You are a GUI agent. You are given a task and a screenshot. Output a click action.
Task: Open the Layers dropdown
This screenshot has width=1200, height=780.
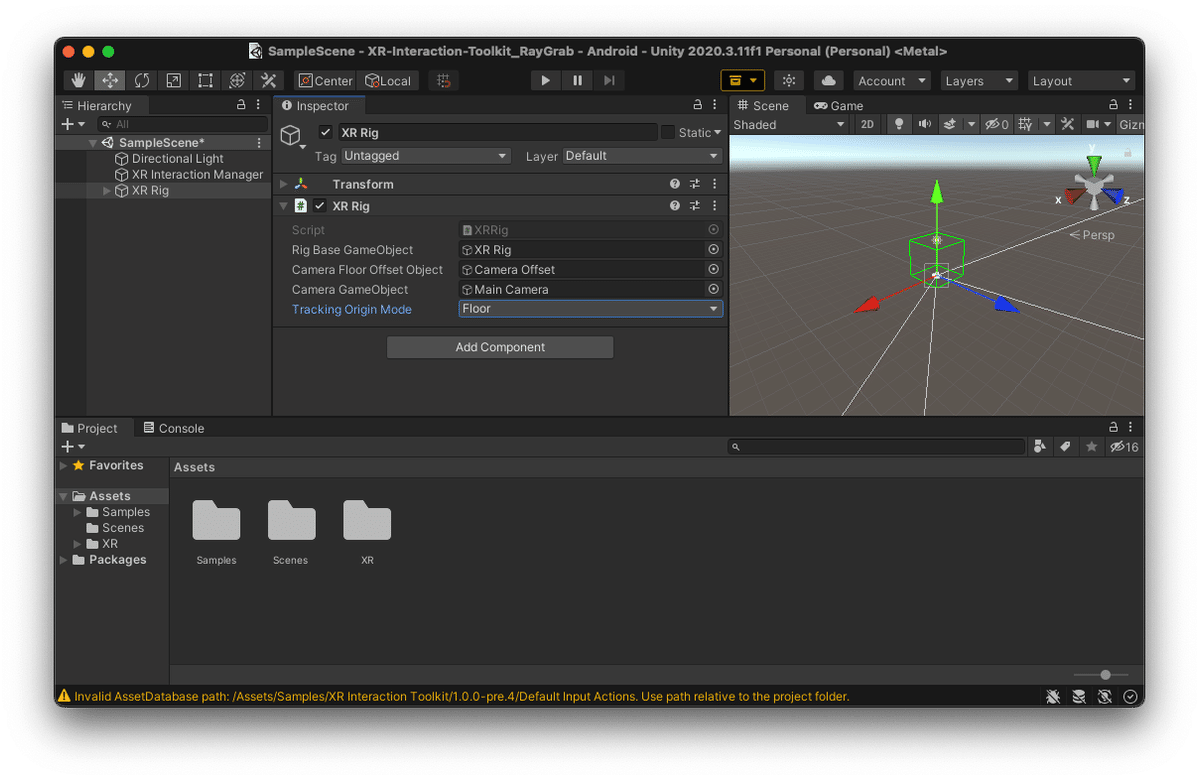pyautogui.click(x=980, y=81)
